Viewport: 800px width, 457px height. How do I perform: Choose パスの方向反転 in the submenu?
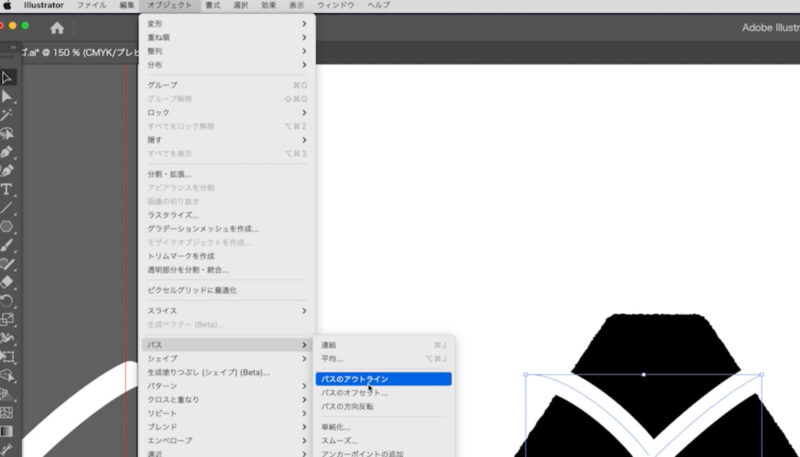[384, 407]
